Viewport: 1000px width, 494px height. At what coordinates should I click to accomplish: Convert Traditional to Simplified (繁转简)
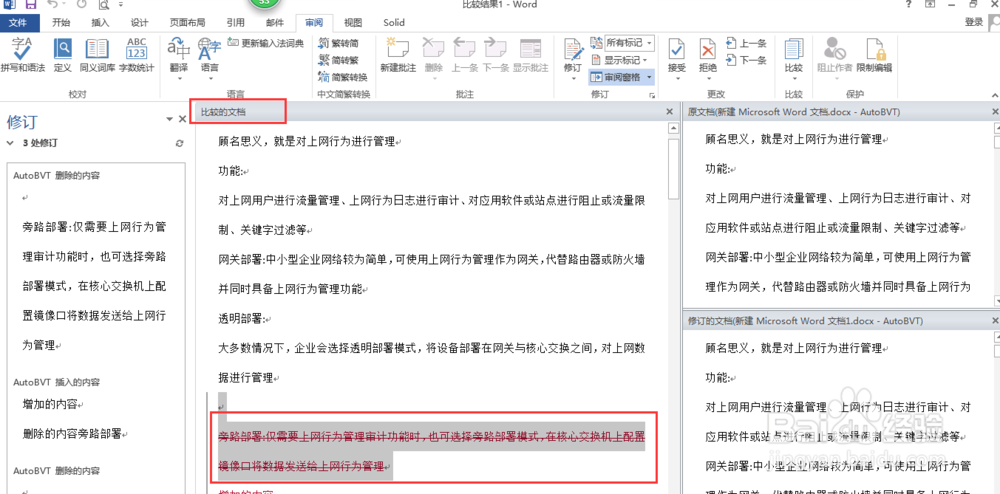(x=339, y=43)
